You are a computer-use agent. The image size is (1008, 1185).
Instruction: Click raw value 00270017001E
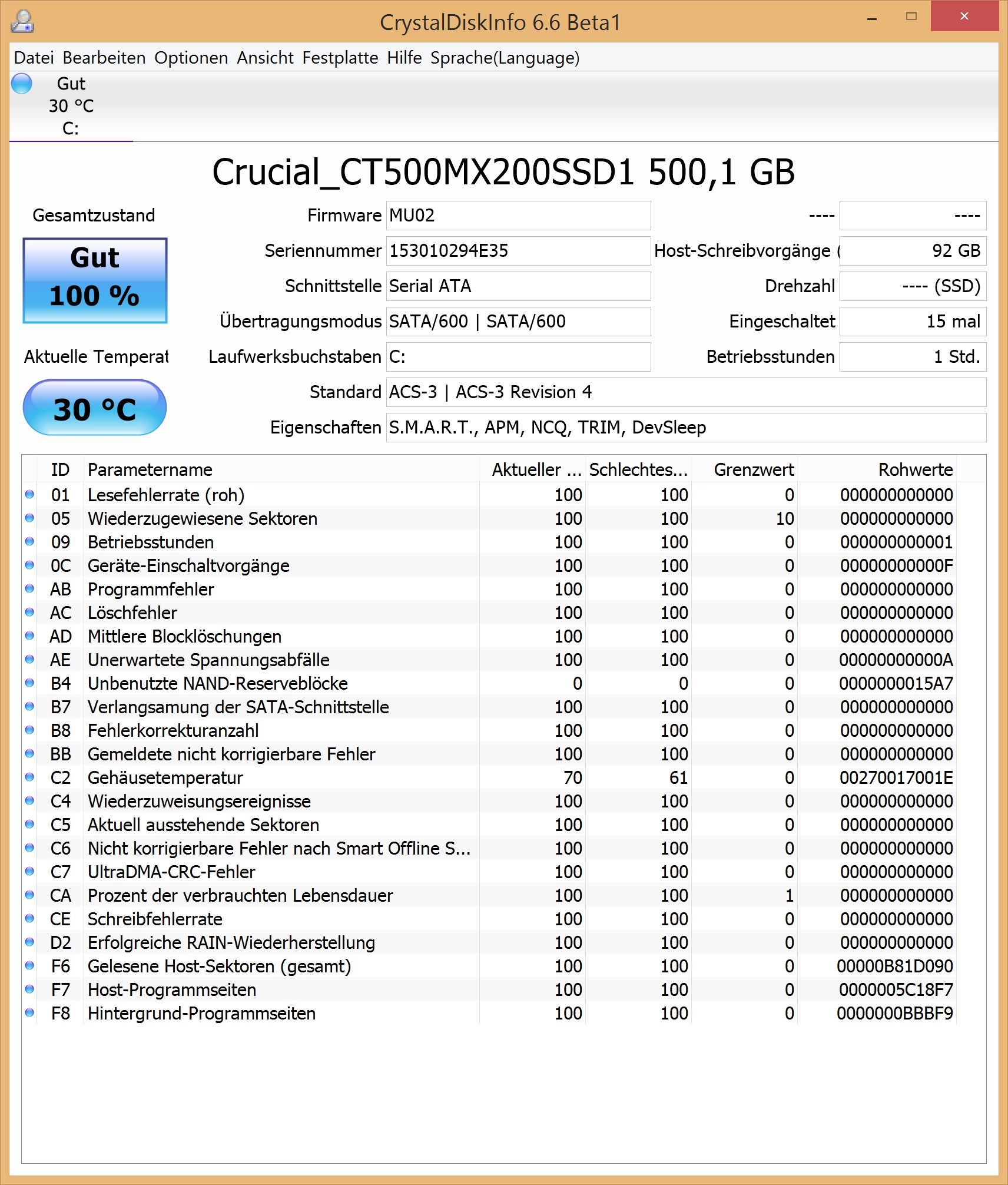896,777
